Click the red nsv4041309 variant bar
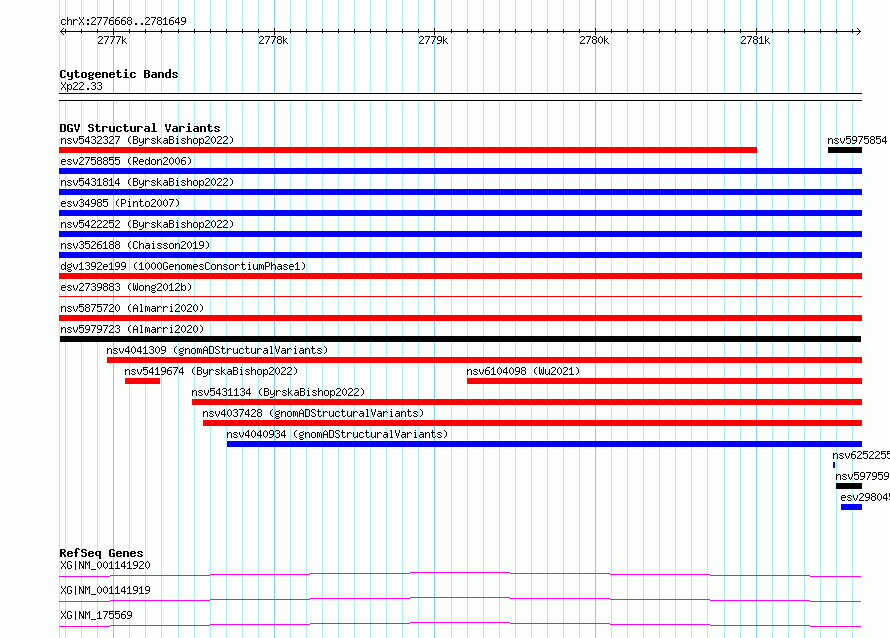Image resolution: width=890 pixels, height=638 pixels. coord(484,360)
